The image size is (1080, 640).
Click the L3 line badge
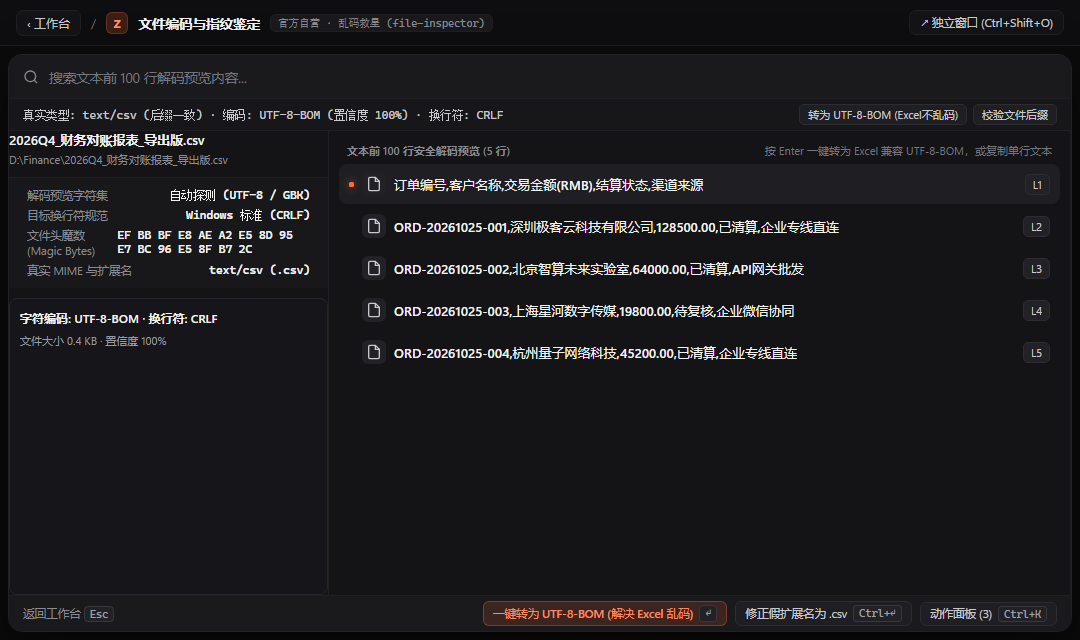1037,269
